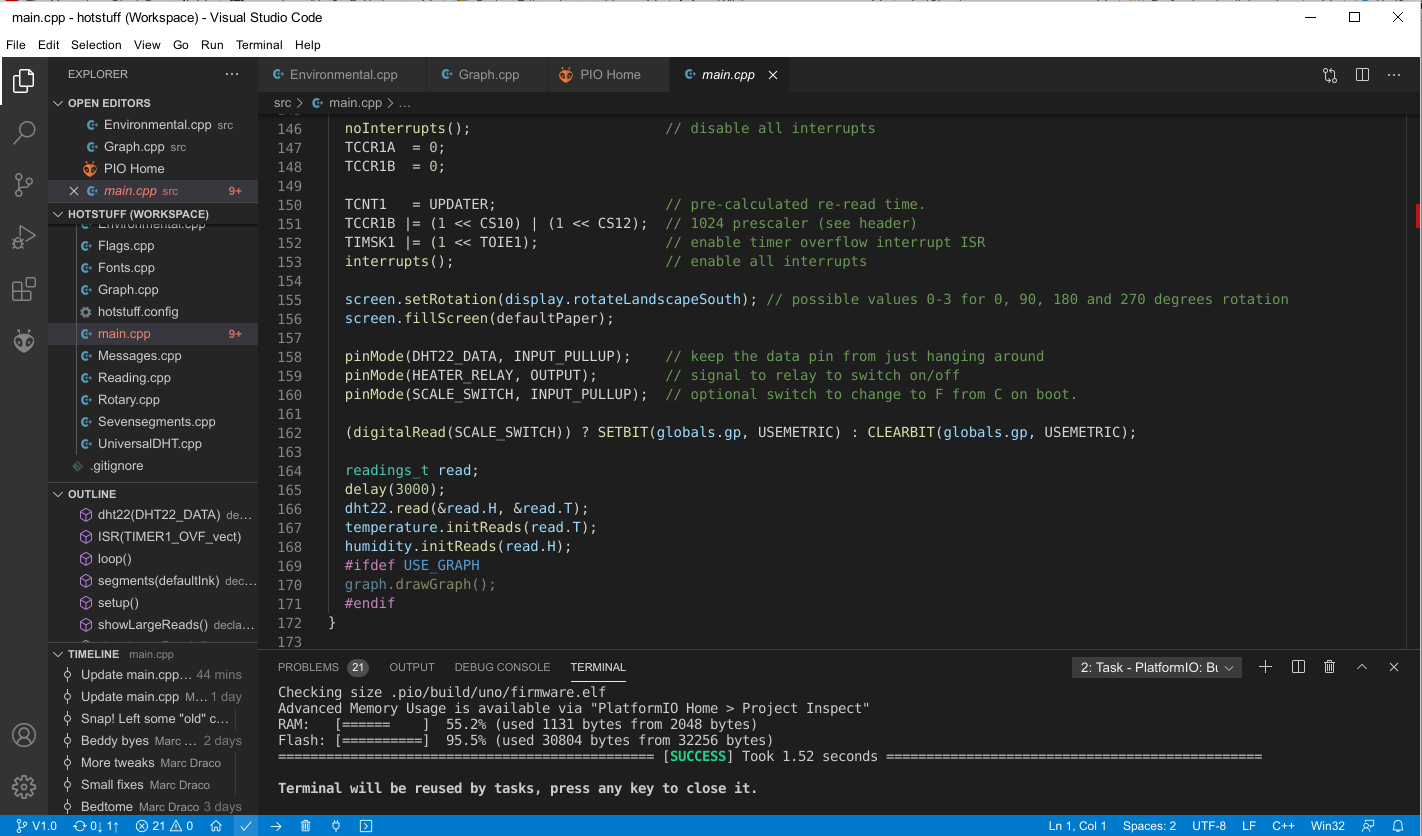Click PlatformIO Serial Monitor plug icon
Screen dimensions: 1422x836
336,826
